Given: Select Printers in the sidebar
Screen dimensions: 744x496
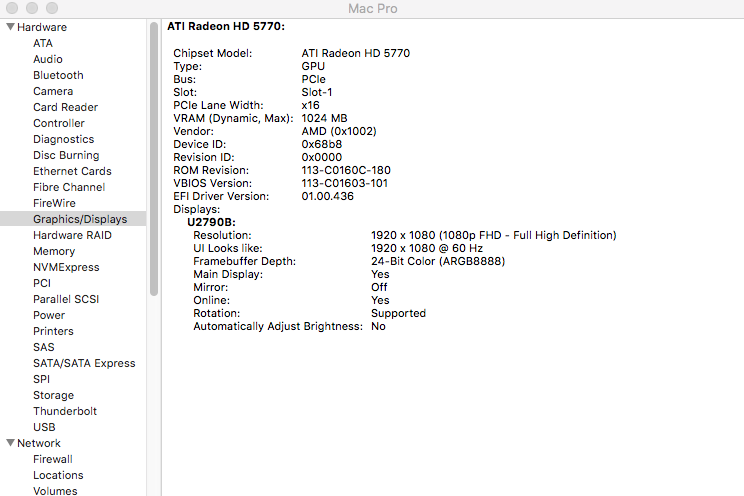Looking at the screenshot, I should pos(53,331).
